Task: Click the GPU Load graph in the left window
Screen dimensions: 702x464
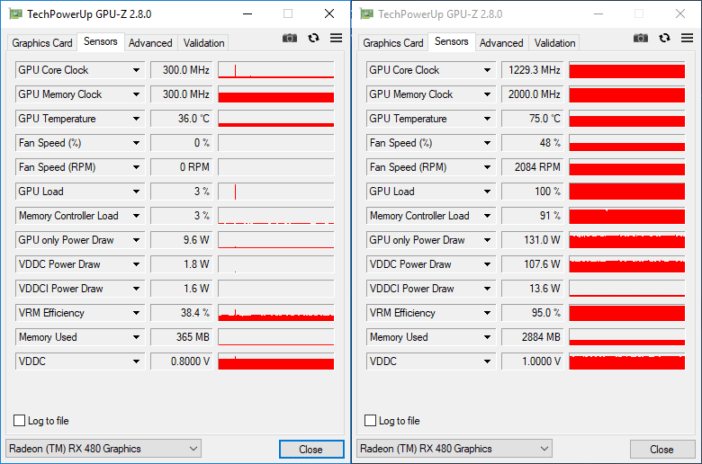Action: (276, 191)
